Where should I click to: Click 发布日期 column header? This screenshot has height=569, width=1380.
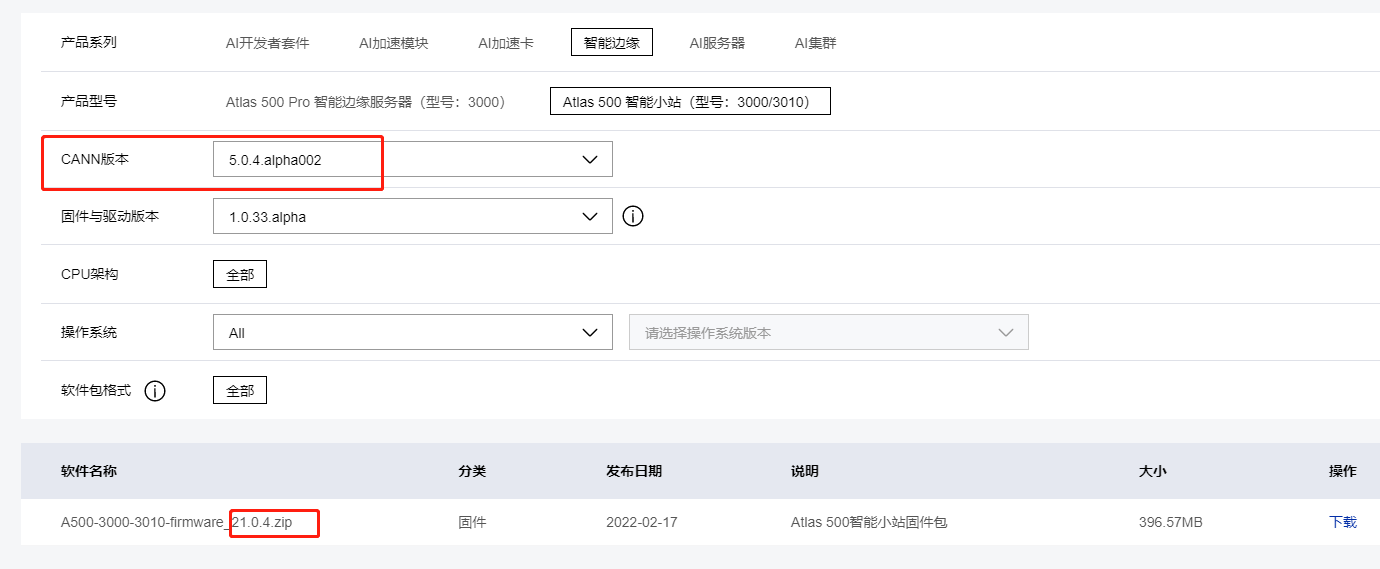633,471
